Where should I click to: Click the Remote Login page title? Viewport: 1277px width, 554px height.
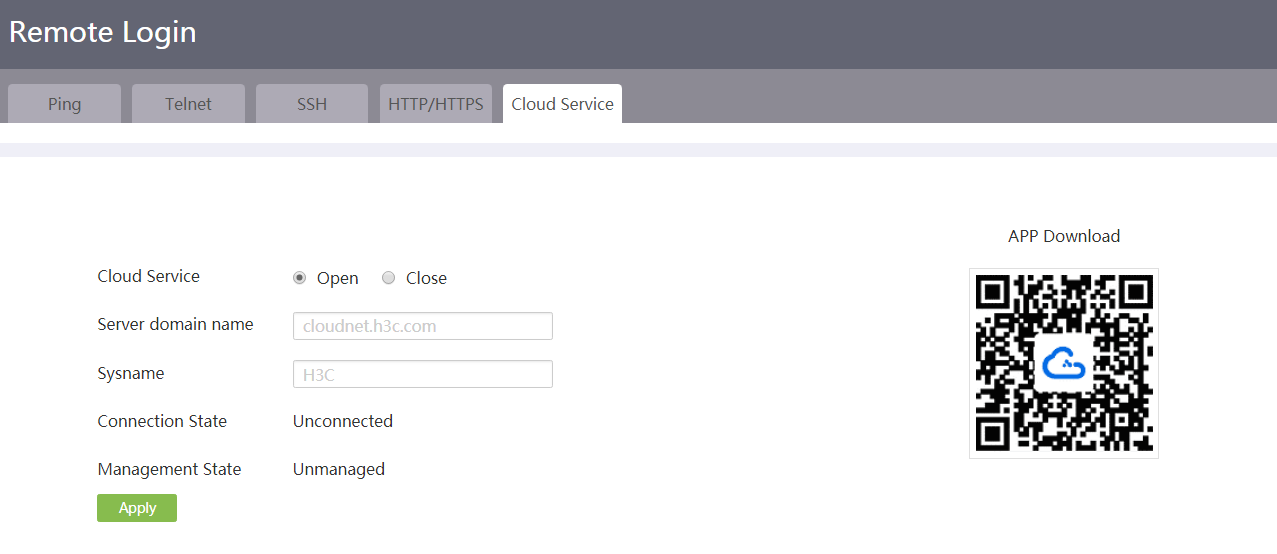103,32
